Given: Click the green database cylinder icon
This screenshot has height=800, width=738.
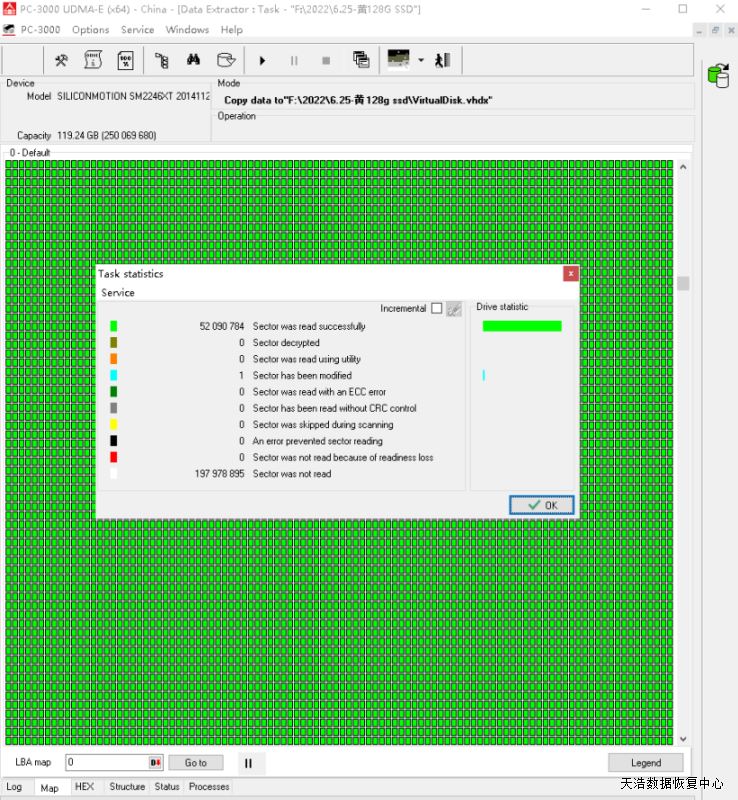Looking at the screenshot, I should (717, 75).
